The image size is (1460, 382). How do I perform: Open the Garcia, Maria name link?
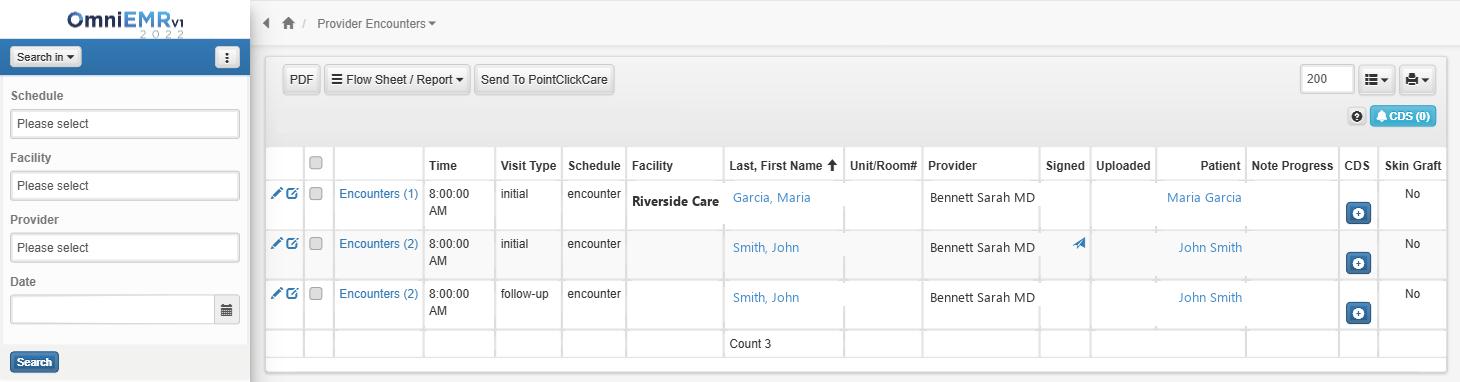tap(772, 198)
